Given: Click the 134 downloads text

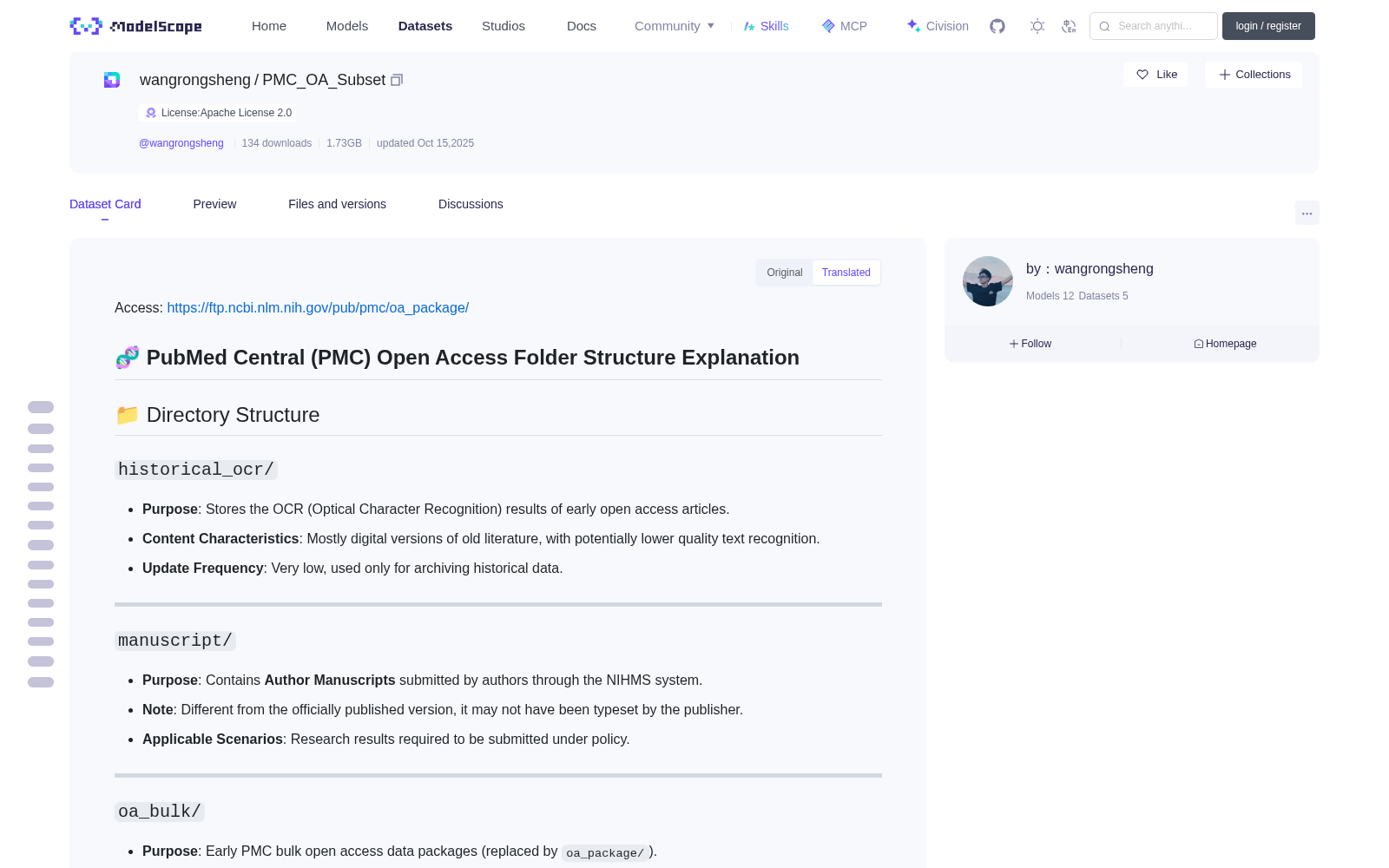Looking at the screenshot, I should 277,143.
